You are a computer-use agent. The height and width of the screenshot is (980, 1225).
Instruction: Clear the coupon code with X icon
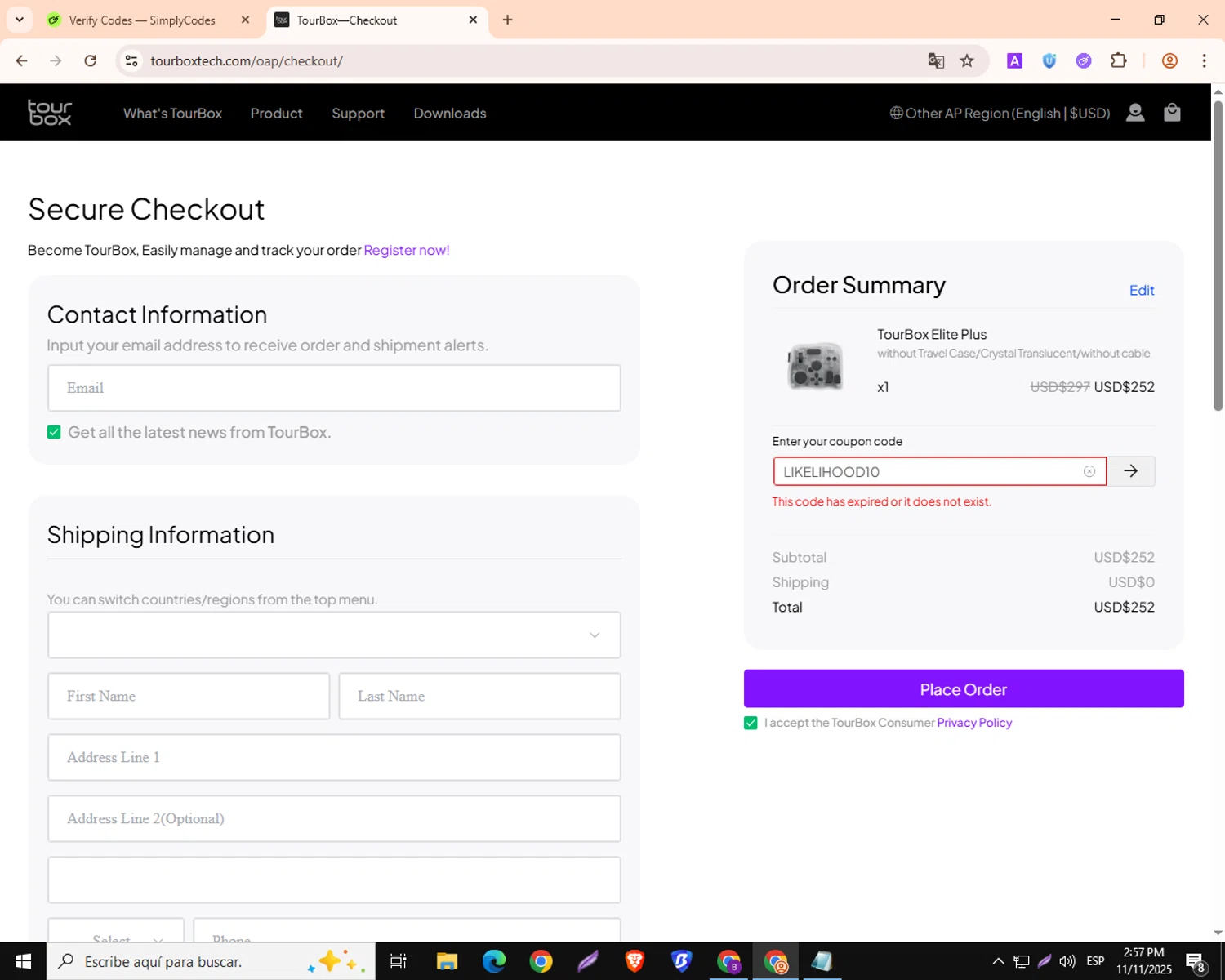coord(1089,471)
